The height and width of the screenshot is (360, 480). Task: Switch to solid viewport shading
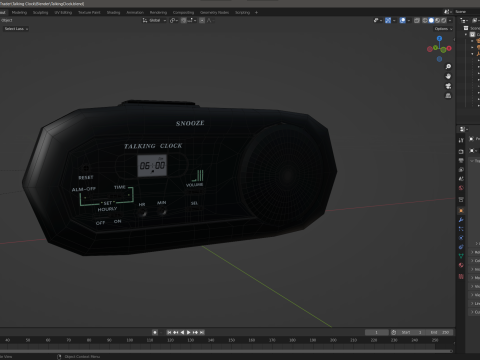(431, 20)
